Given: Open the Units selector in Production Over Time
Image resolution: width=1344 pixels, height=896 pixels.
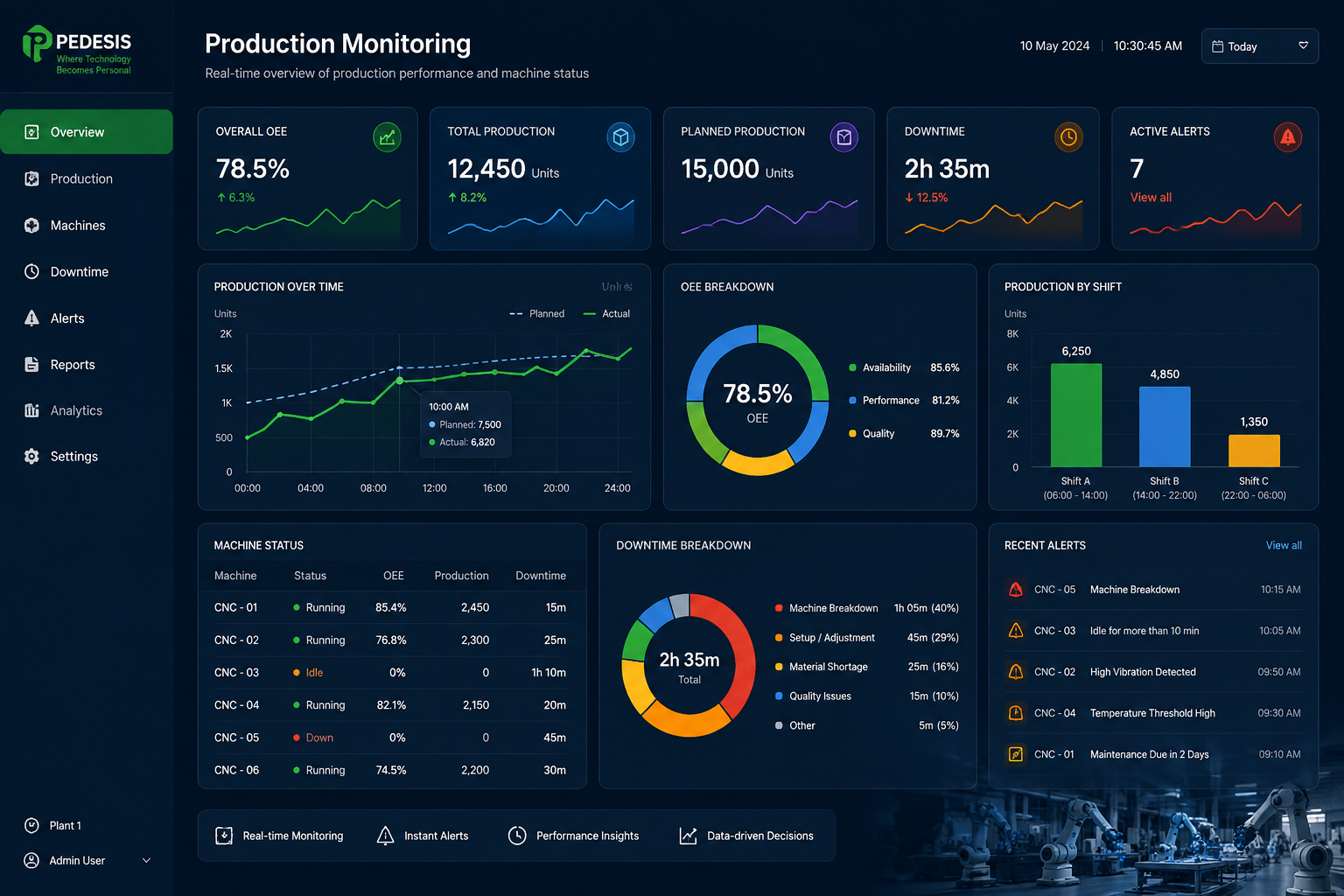Looking at the screenshot, I should (617, 287).
